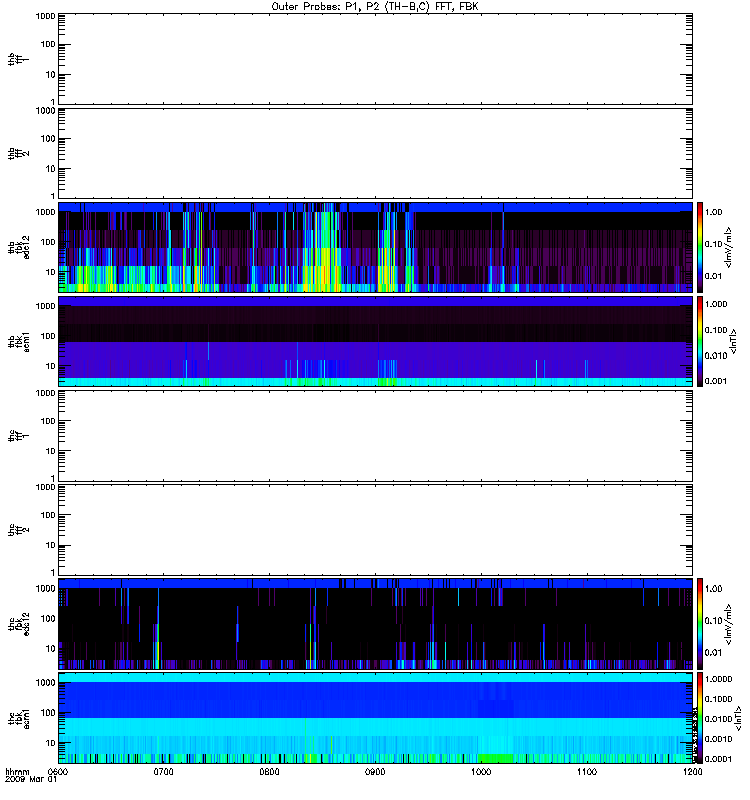Click the '0.0010' value on thc scm1 color bar
750x800 pixels.
coord(718,739)
